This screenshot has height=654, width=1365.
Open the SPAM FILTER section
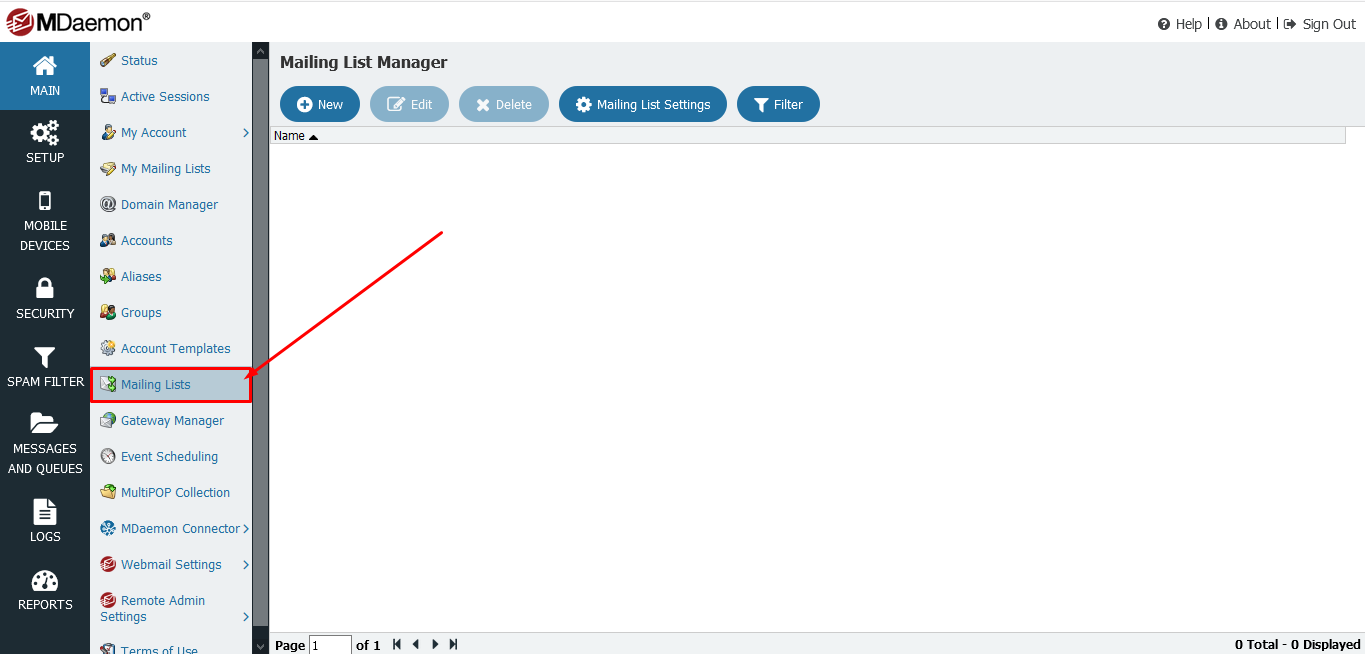[45, 368]
